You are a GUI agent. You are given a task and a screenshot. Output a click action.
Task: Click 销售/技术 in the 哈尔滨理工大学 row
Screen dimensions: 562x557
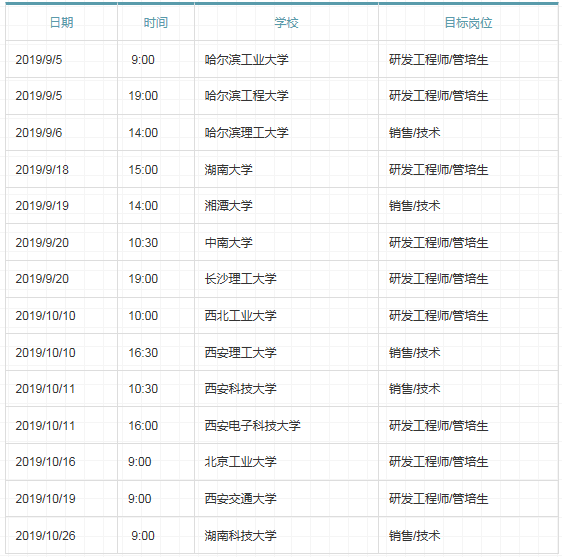(415, 133)
